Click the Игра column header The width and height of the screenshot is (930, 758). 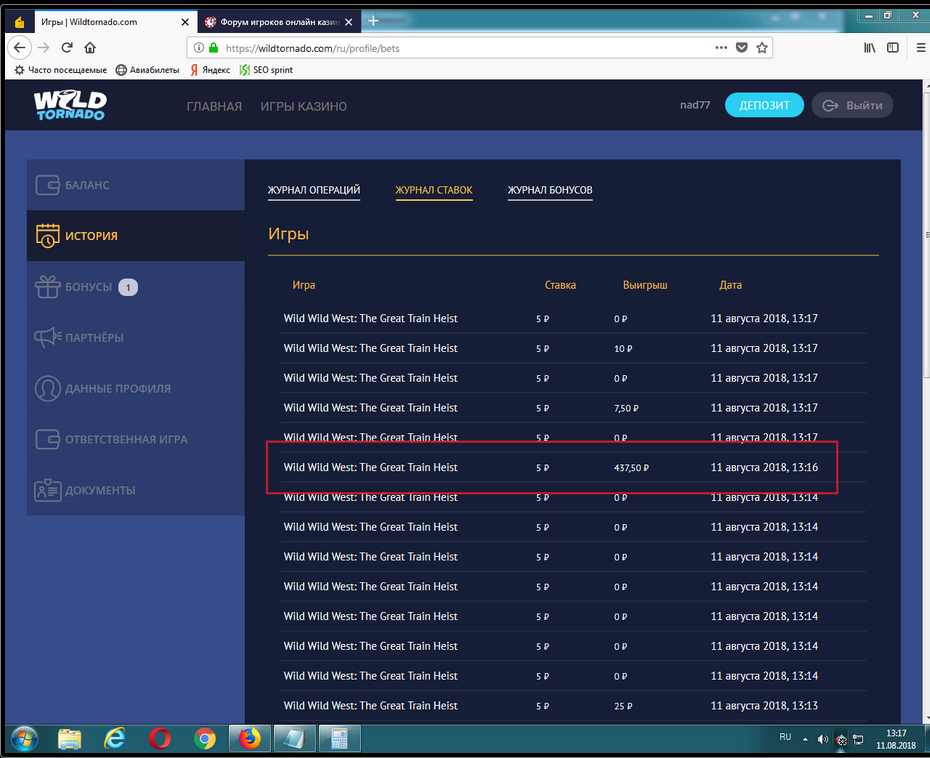coord(304,285)
